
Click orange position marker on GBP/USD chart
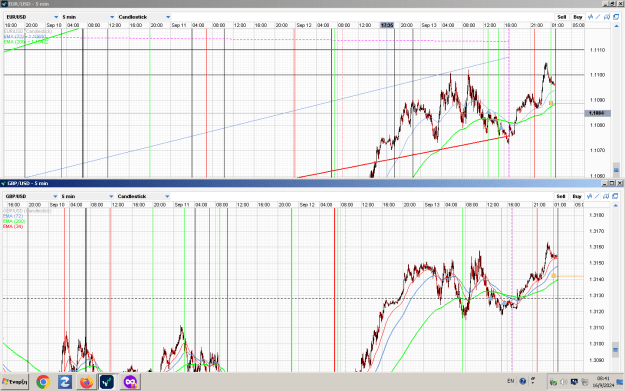[553, 276]
